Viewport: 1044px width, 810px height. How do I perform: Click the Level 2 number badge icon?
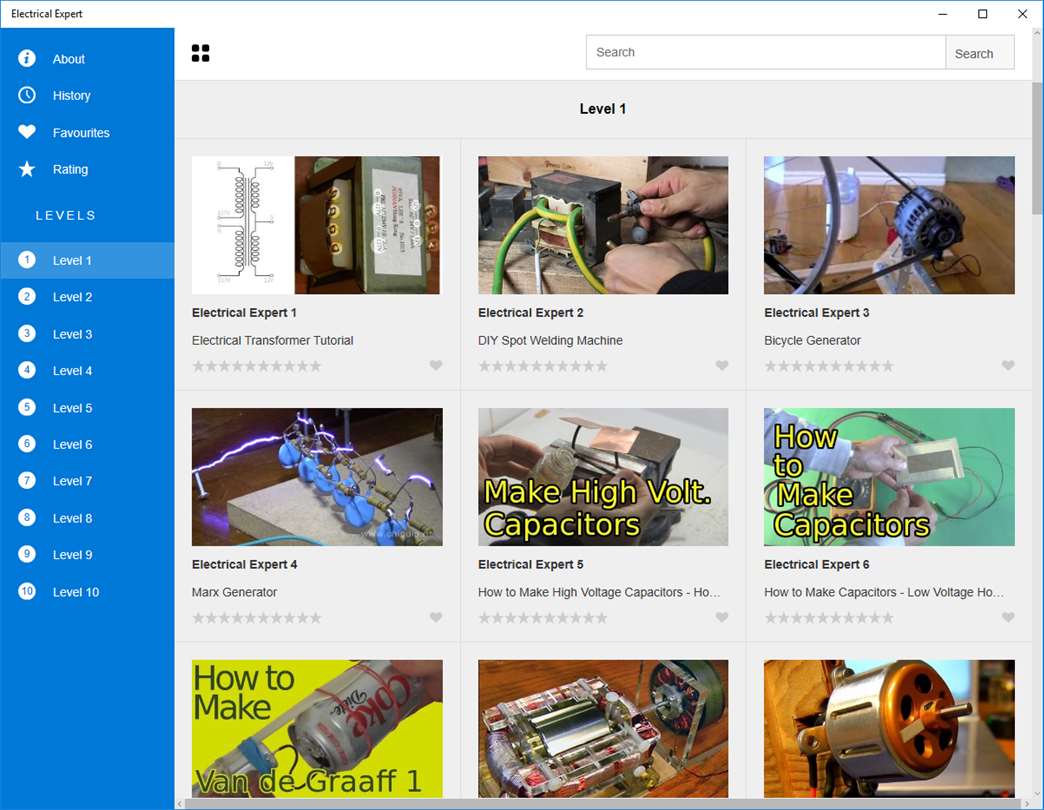pos(27,296)
